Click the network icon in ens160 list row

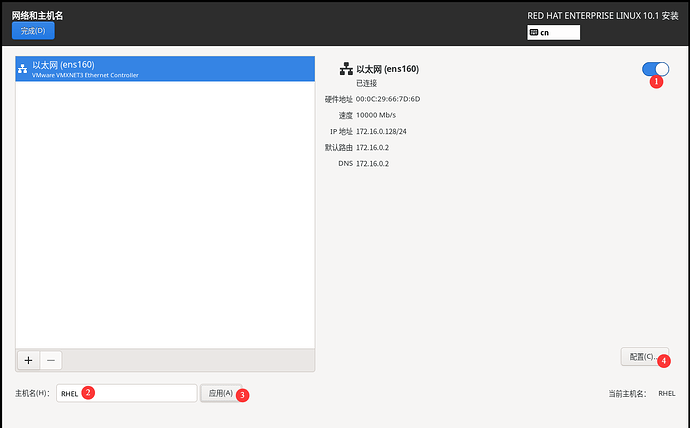click(x=22, y=69)
